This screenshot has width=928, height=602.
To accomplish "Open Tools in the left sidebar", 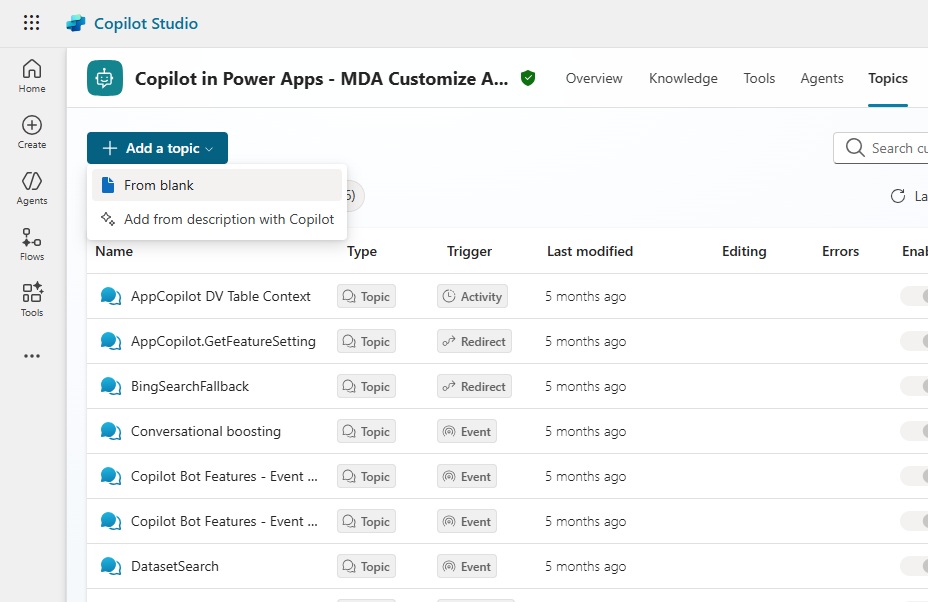I will [32, 300].
